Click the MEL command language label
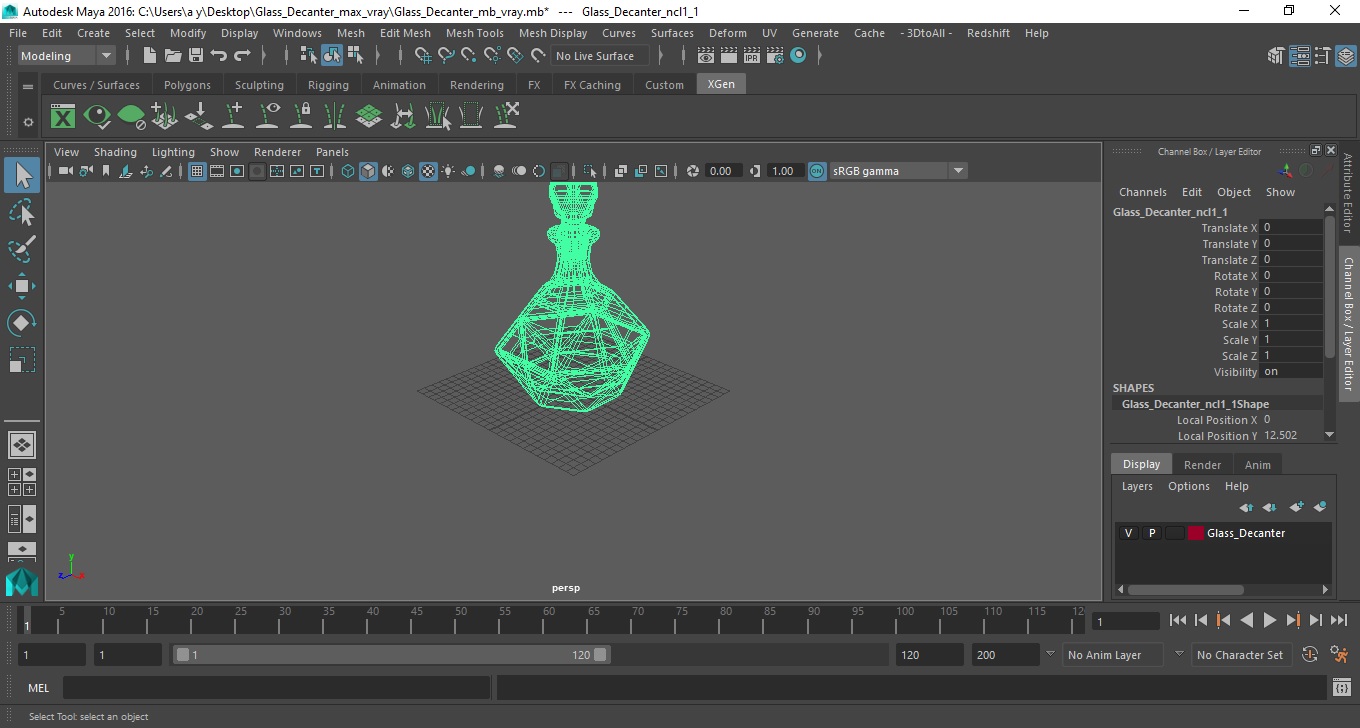 pos(39,688)
